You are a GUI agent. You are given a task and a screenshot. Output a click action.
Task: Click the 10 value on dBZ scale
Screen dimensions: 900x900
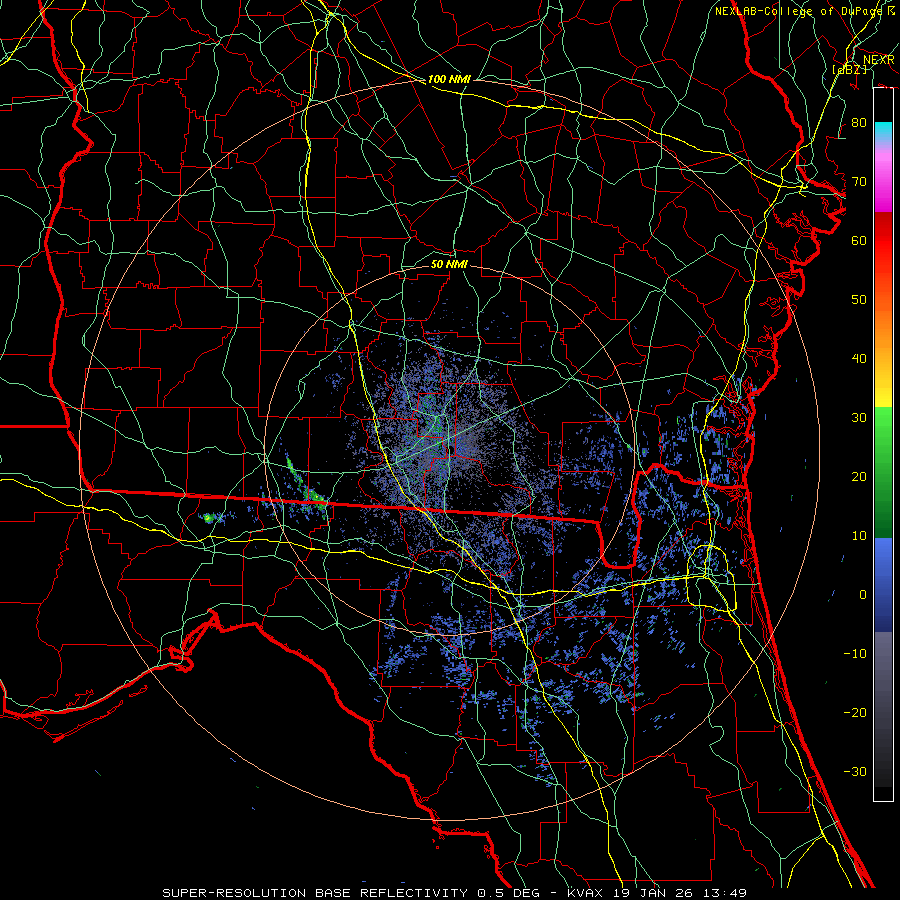(x=859, y=536)
